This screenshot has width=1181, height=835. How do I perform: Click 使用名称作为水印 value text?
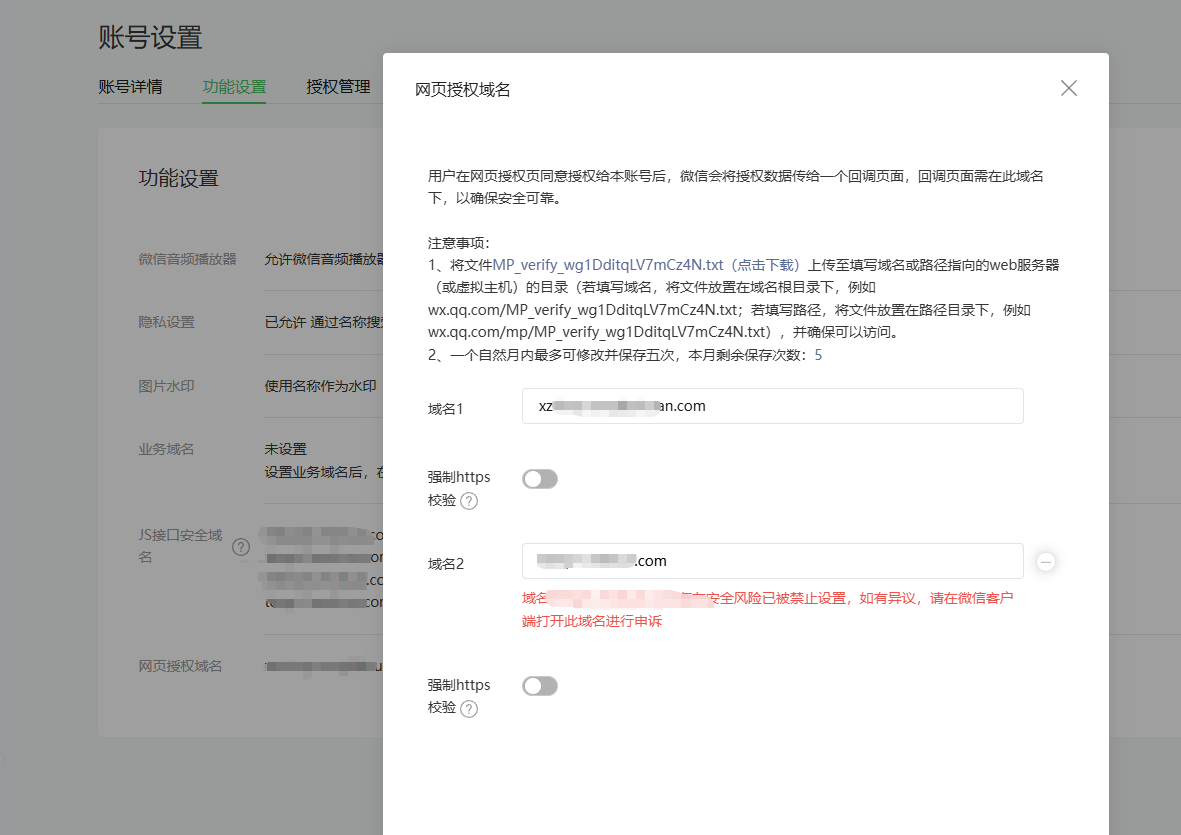[x=320, y=386]
